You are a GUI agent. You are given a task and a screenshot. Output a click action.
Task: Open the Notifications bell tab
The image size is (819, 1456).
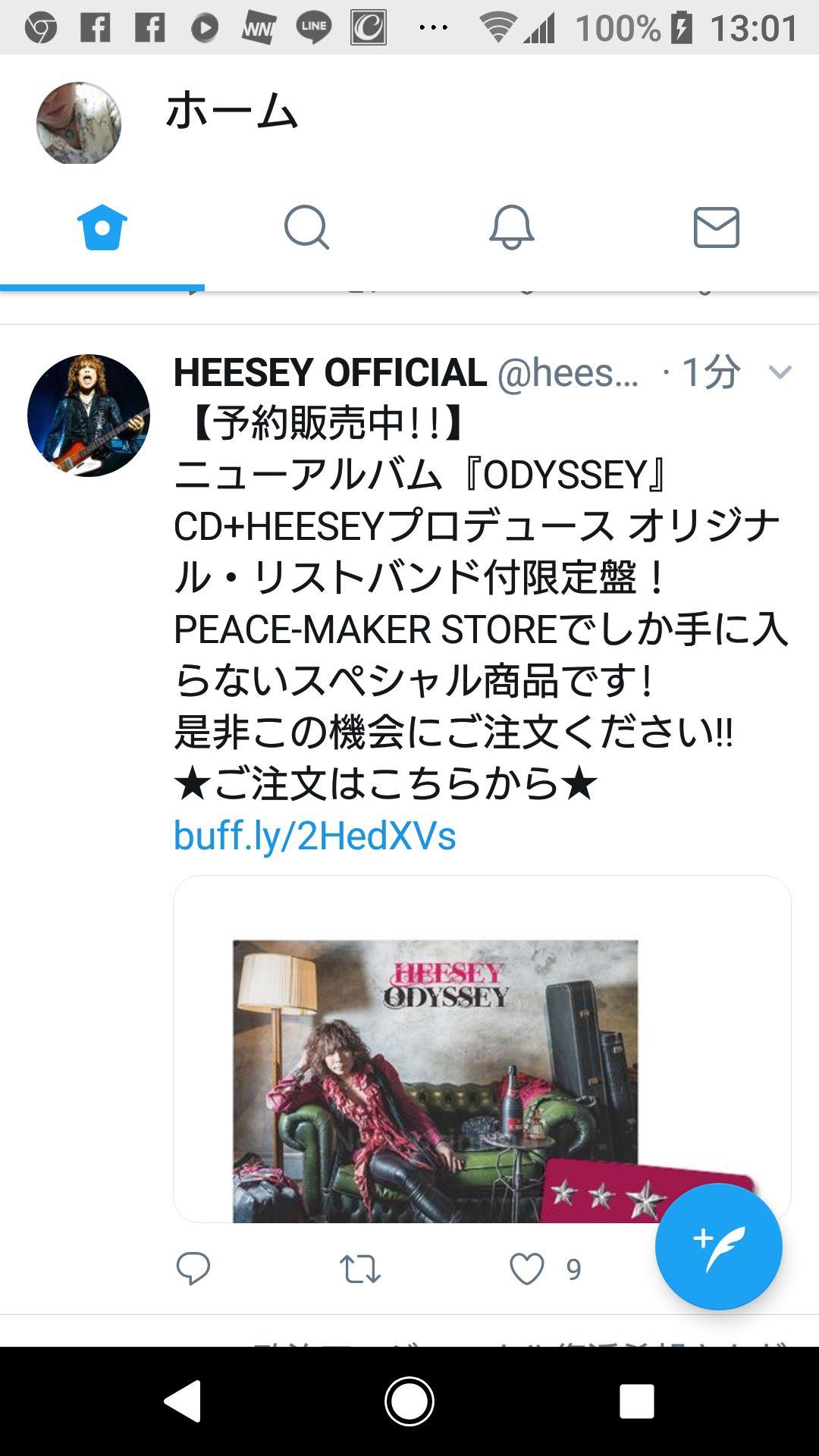pyautogui.click(x=511, y=227)
